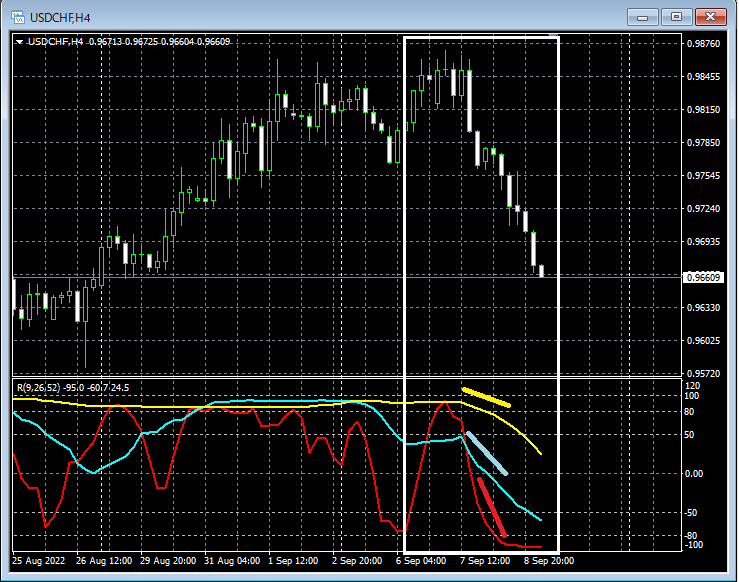Open the USDCHF,H4 chart dropdown triangle
Image resolution: width=739 pixels, height=582 pixels.
pos(20,42)
